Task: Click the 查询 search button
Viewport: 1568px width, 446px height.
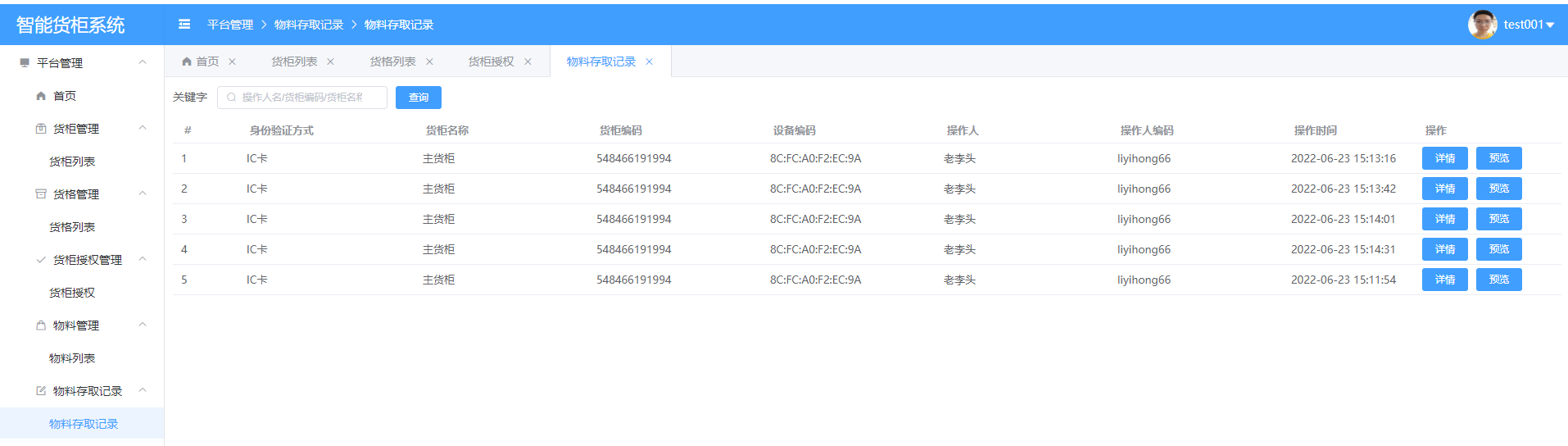Action: (418, 98)
